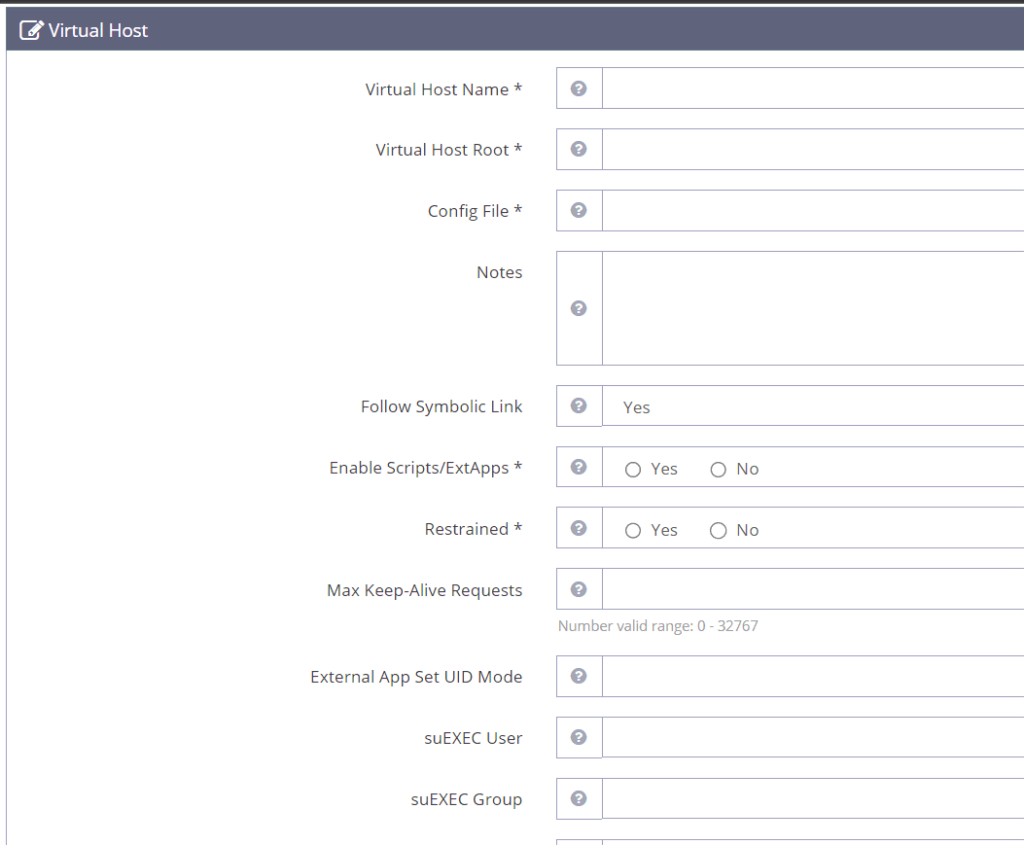Focus the Virtual Host Name field
This screenshot has height=845, width=1024.
(813, 88)
